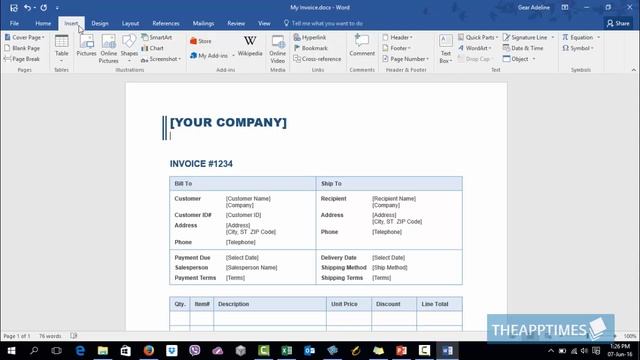Open File Explorer from the taskbar
The width and height of the screenshot is (640, 360).
[103, 351]
